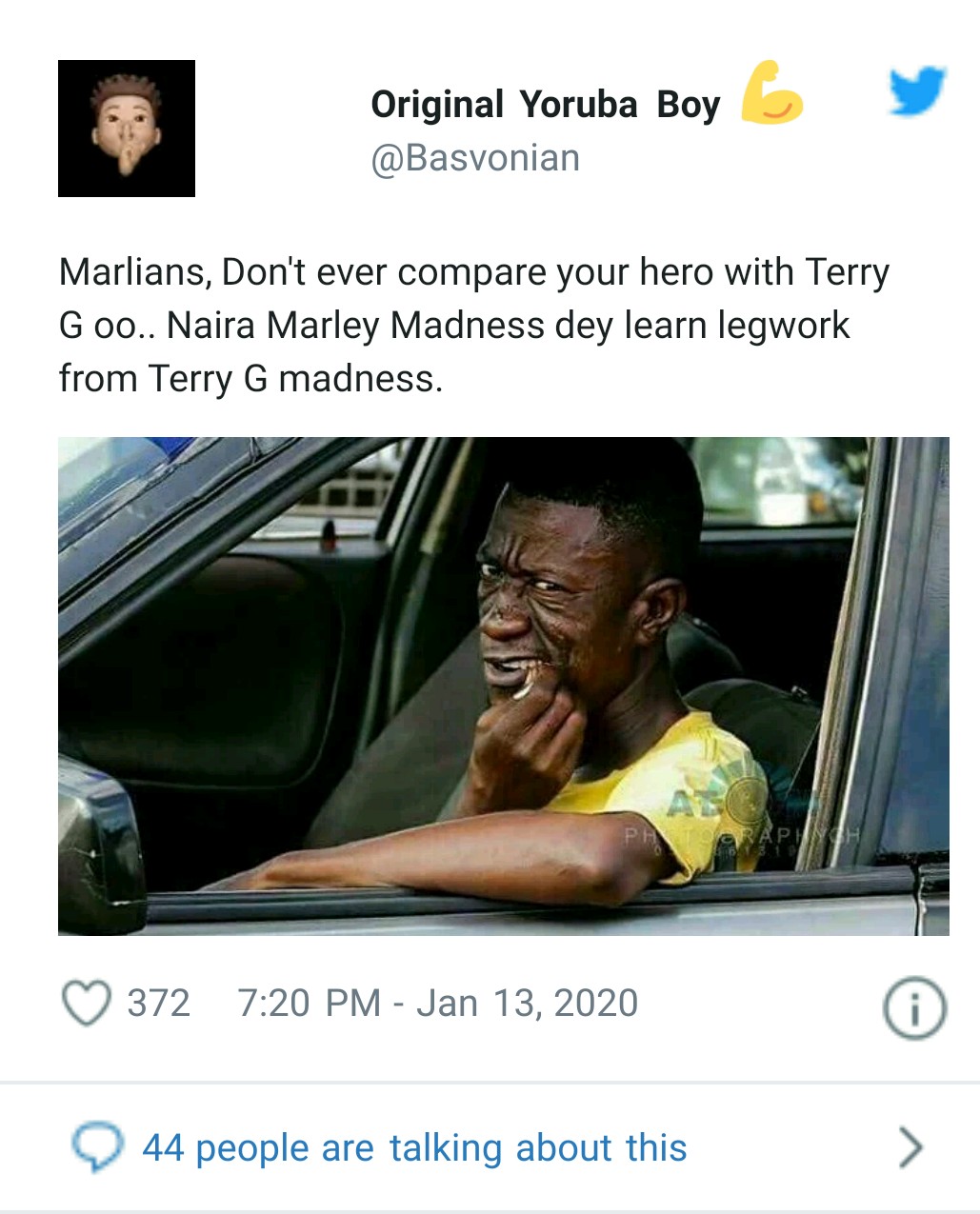Open the Twitter bird logo
The image size is (980, 1214).
[917, 91]
